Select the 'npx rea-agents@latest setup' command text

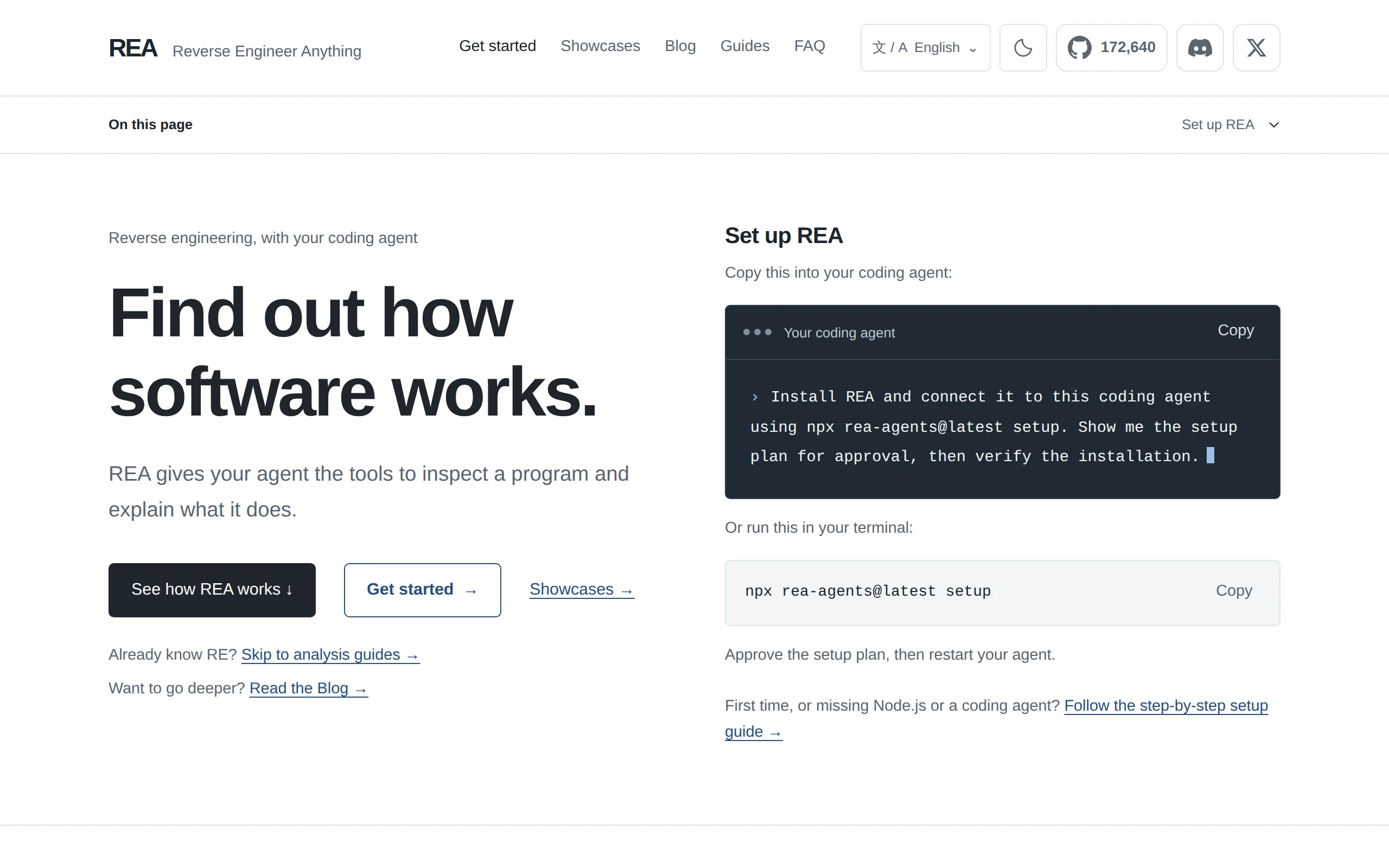(x=867, y=591)
